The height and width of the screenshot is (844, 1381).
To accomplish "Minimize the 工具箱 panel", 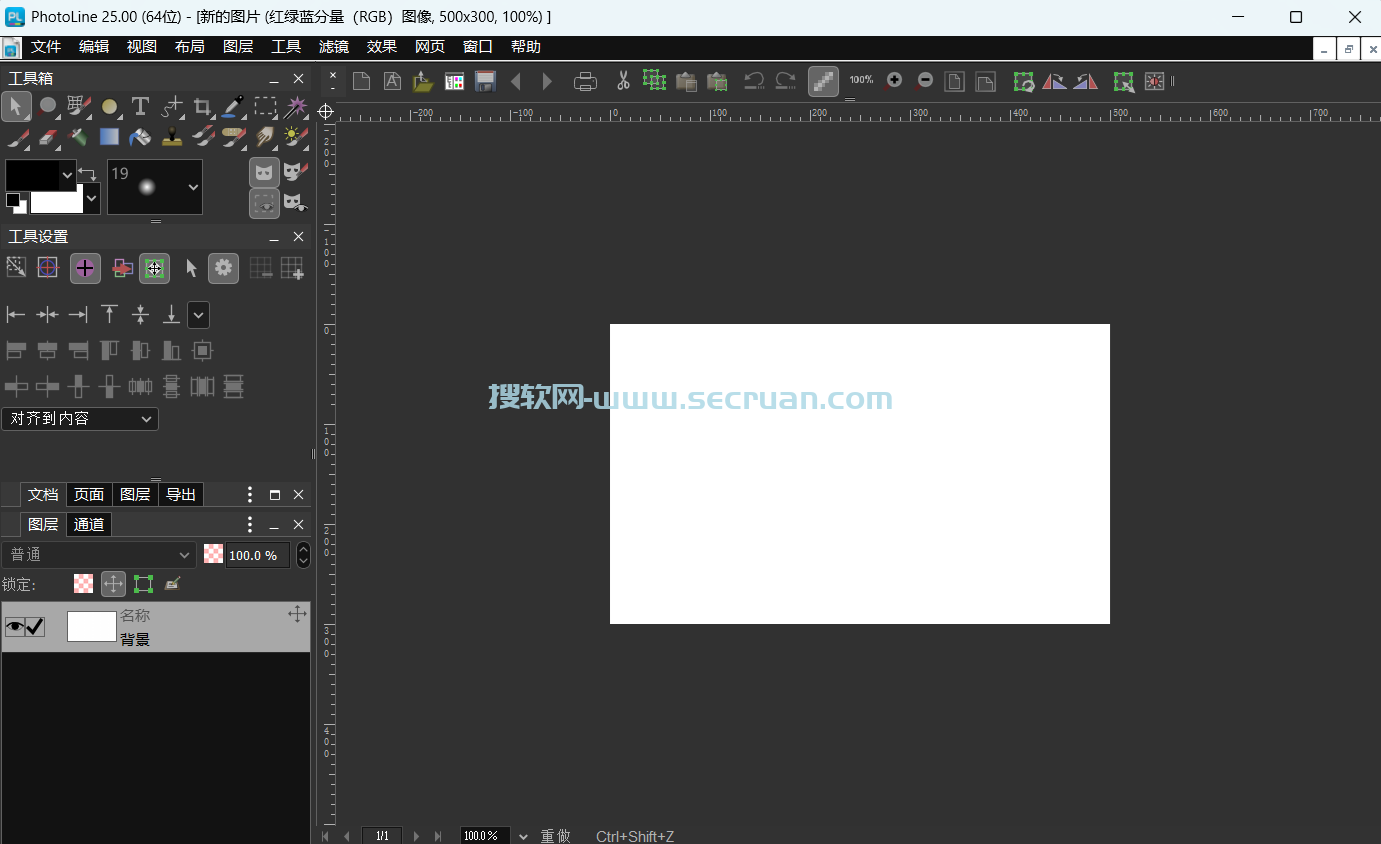I will [x=273, y=79].
